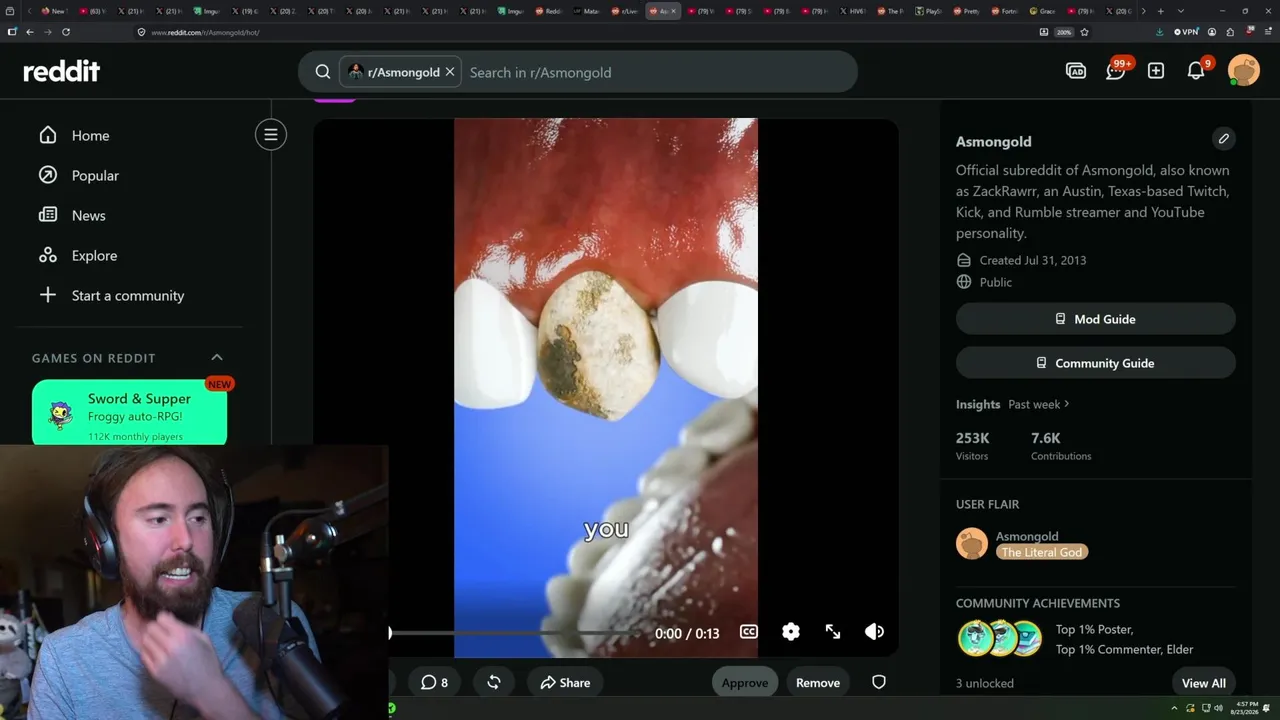View All community achievements
This screenshot has height=720, width=1280.
1204,683
